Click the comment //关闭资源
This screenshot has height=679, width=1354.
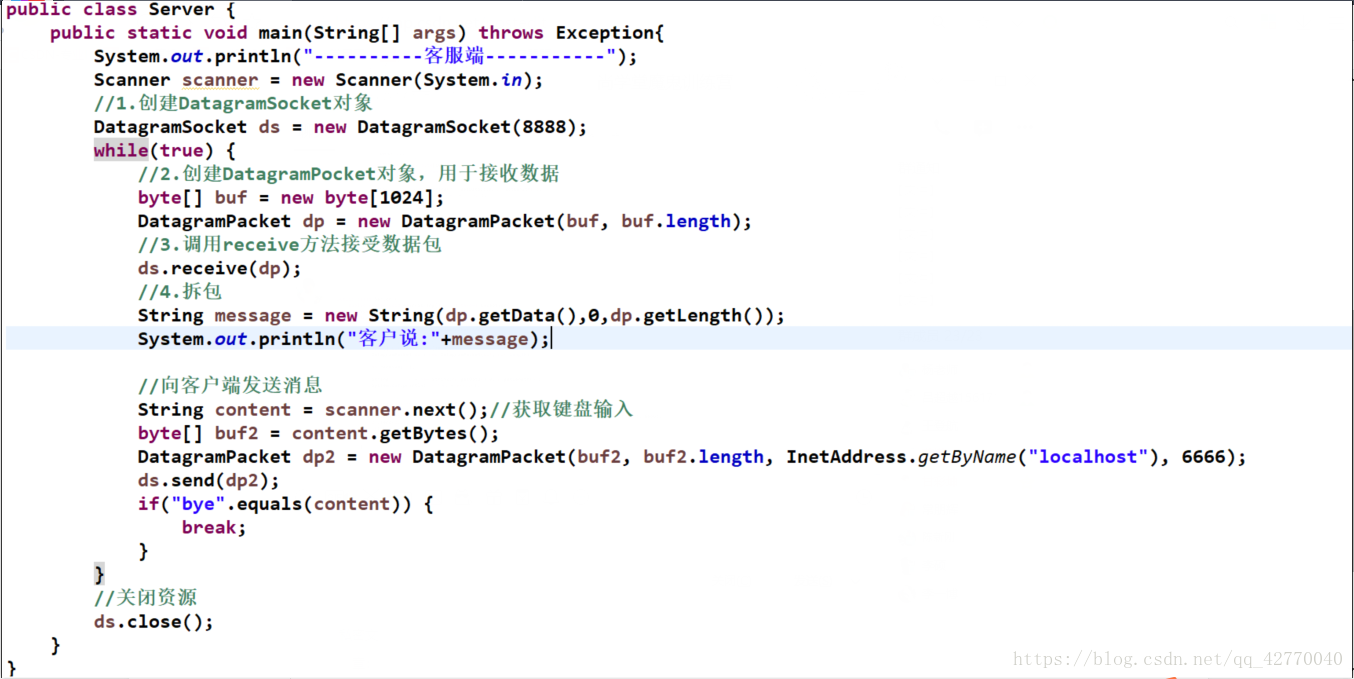146,598
